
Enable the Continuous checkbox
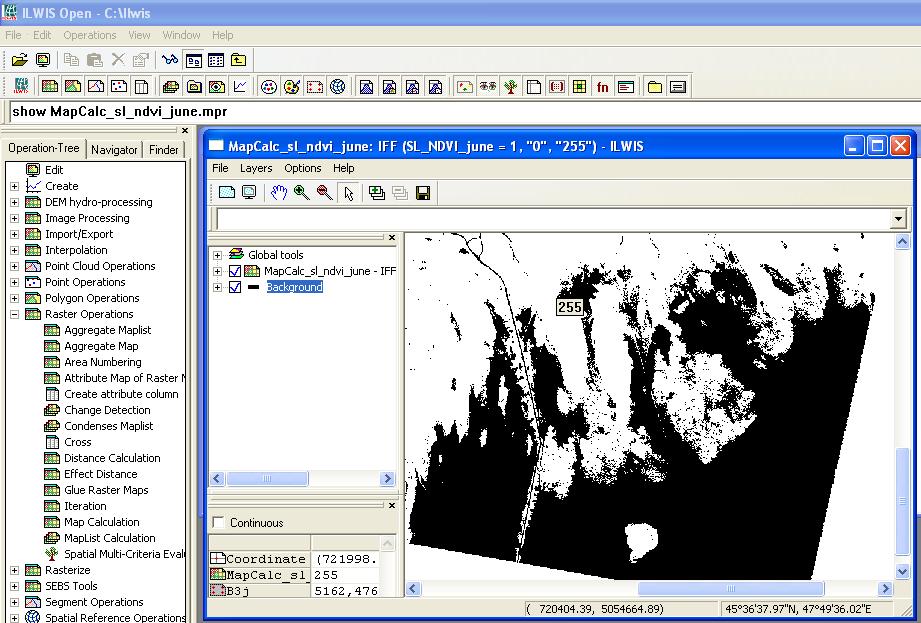tap(218, 523)
